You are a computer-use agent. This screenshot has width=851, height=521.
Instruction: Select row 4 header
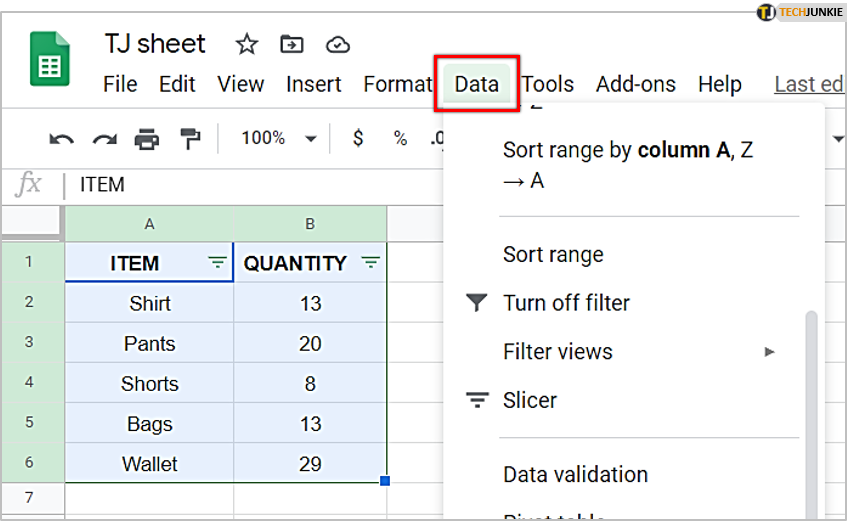tap(33, 383)
